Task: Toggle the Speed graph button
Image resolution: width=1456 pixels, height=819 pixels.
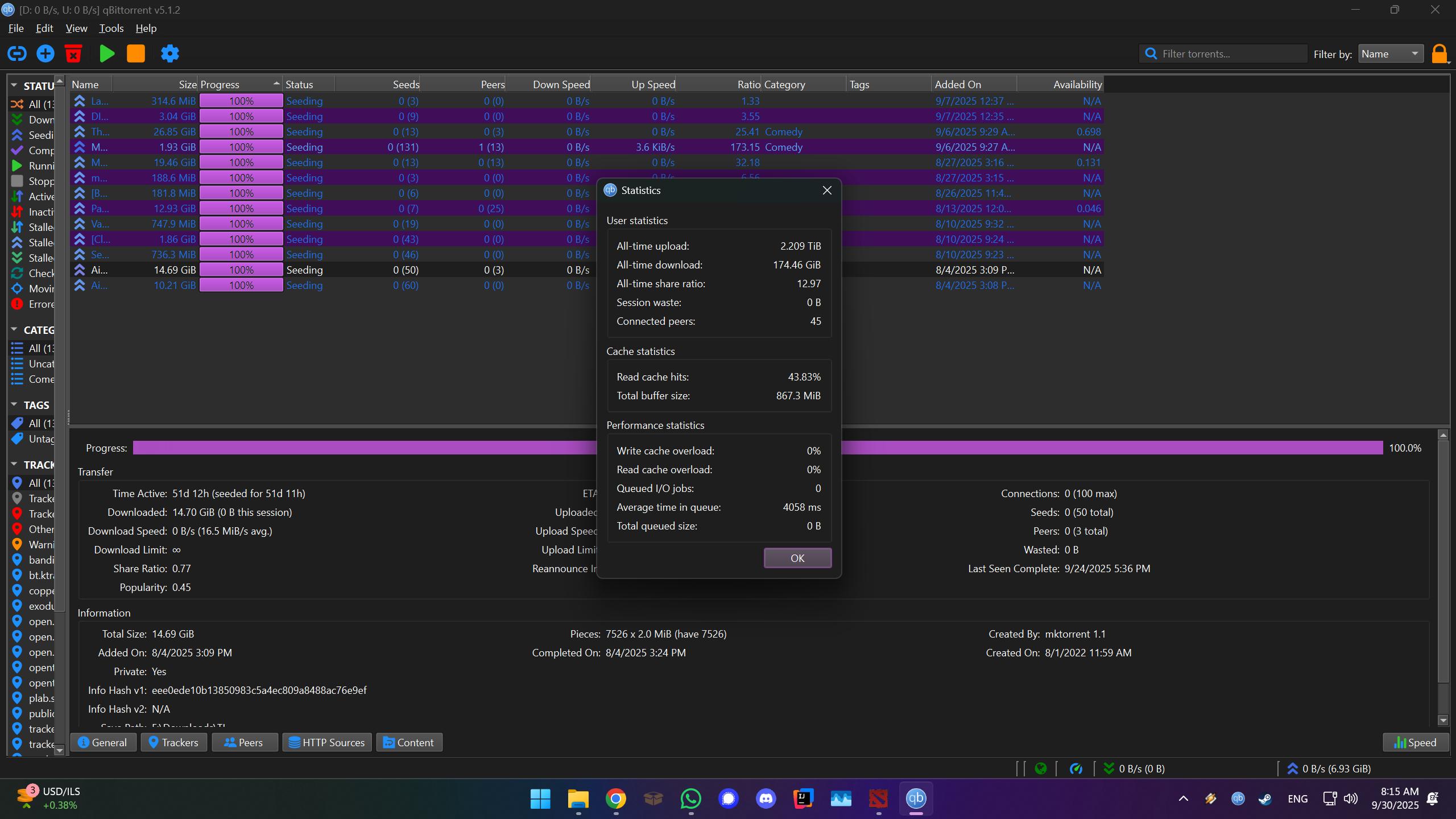Action: [1415, 742]
